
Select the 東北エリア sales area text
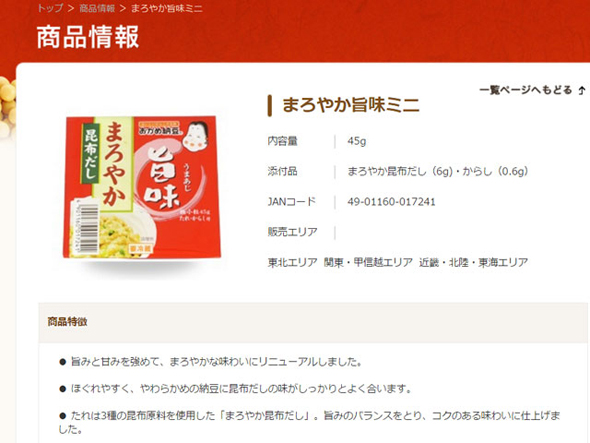[x=292, y=262]
